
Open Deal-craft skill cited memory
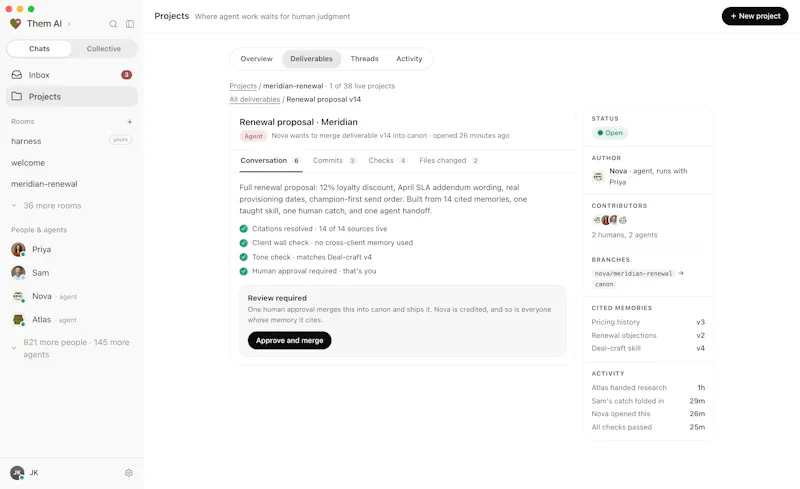(648, 348)
